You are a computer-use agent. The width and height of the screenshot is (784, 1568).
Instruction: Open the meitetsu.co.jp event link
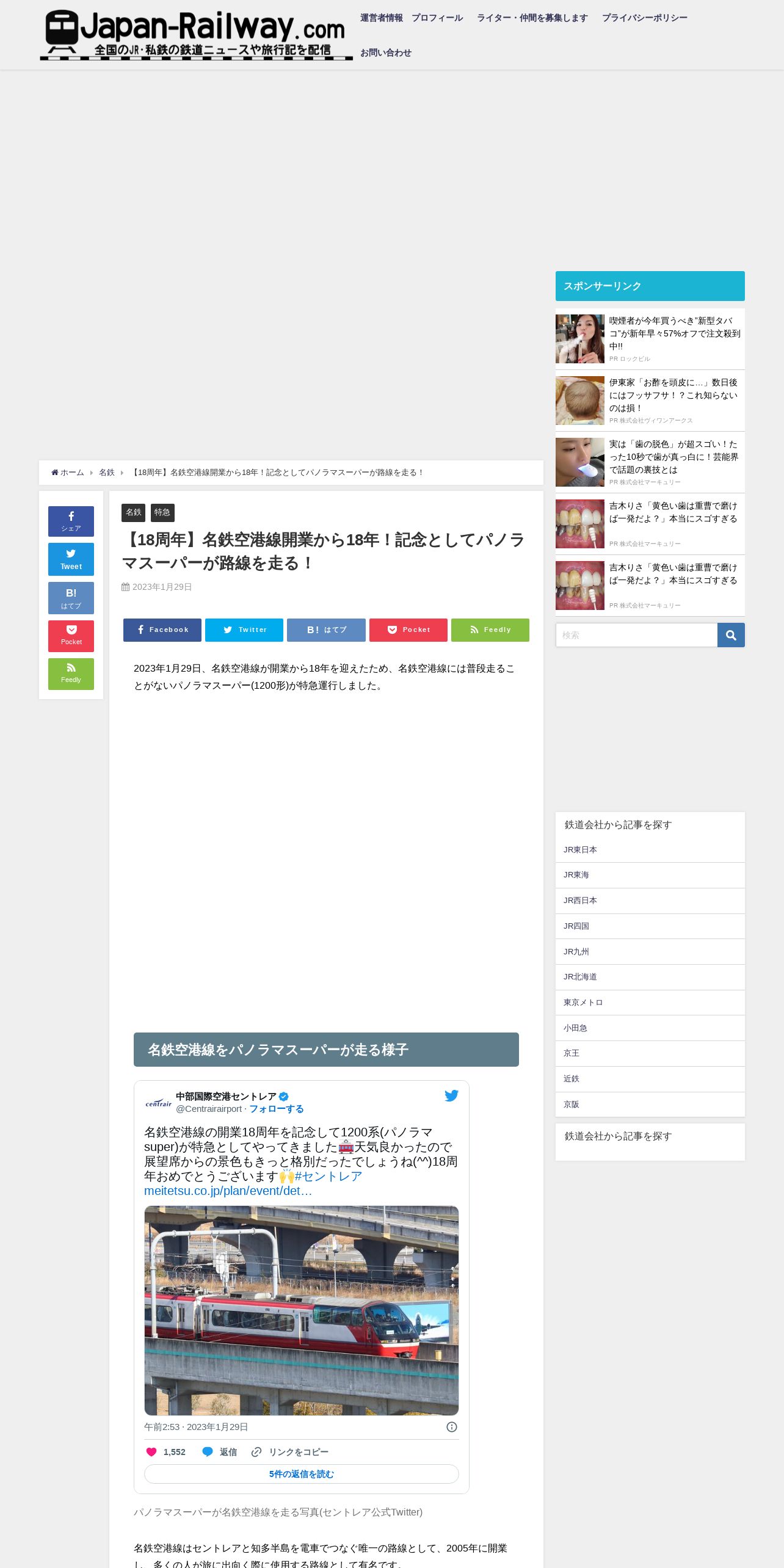[228, 1191]
